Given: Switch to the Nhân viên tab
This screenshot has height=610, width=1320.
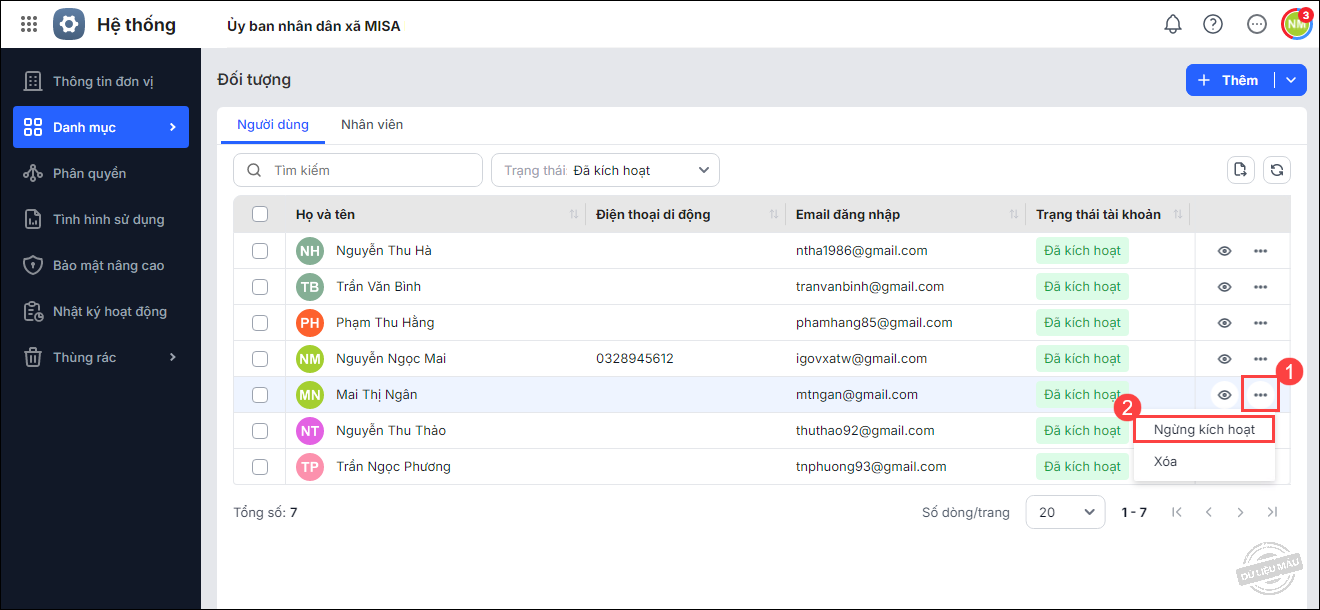Looking at the screenshot, I should 372,125.
